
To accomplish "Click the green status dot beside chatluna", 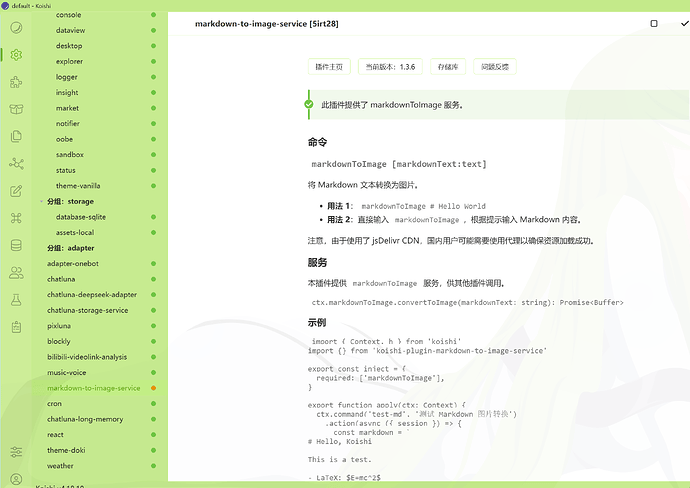I will pos(154,279).
